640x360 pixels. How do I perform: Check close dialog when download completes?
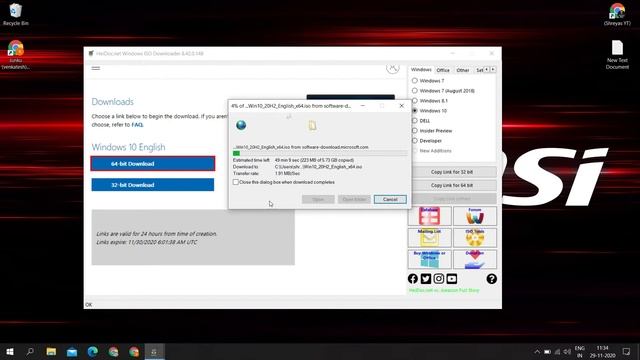click(236, 182)
